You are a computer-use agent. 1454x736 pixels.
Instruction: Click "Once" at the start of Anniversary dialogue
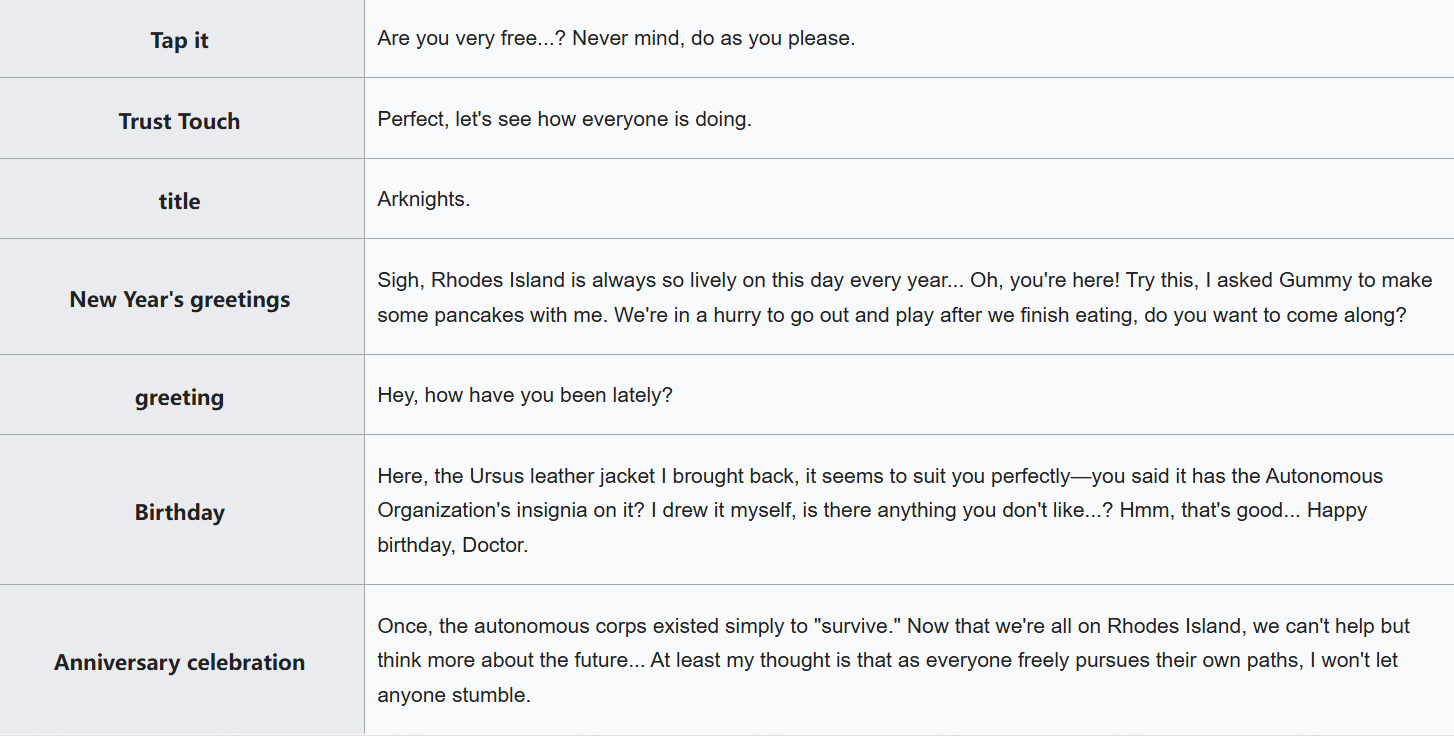pyautogui.click(x=401, y=627)
